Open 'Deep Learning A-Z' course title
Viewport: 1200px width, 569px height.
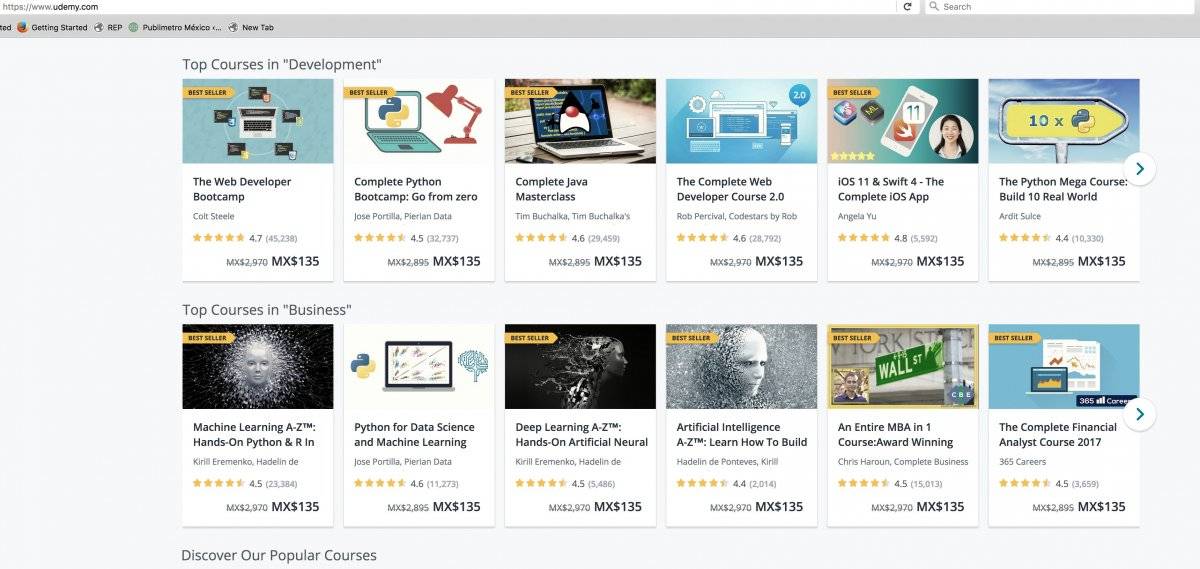point(582,434)
